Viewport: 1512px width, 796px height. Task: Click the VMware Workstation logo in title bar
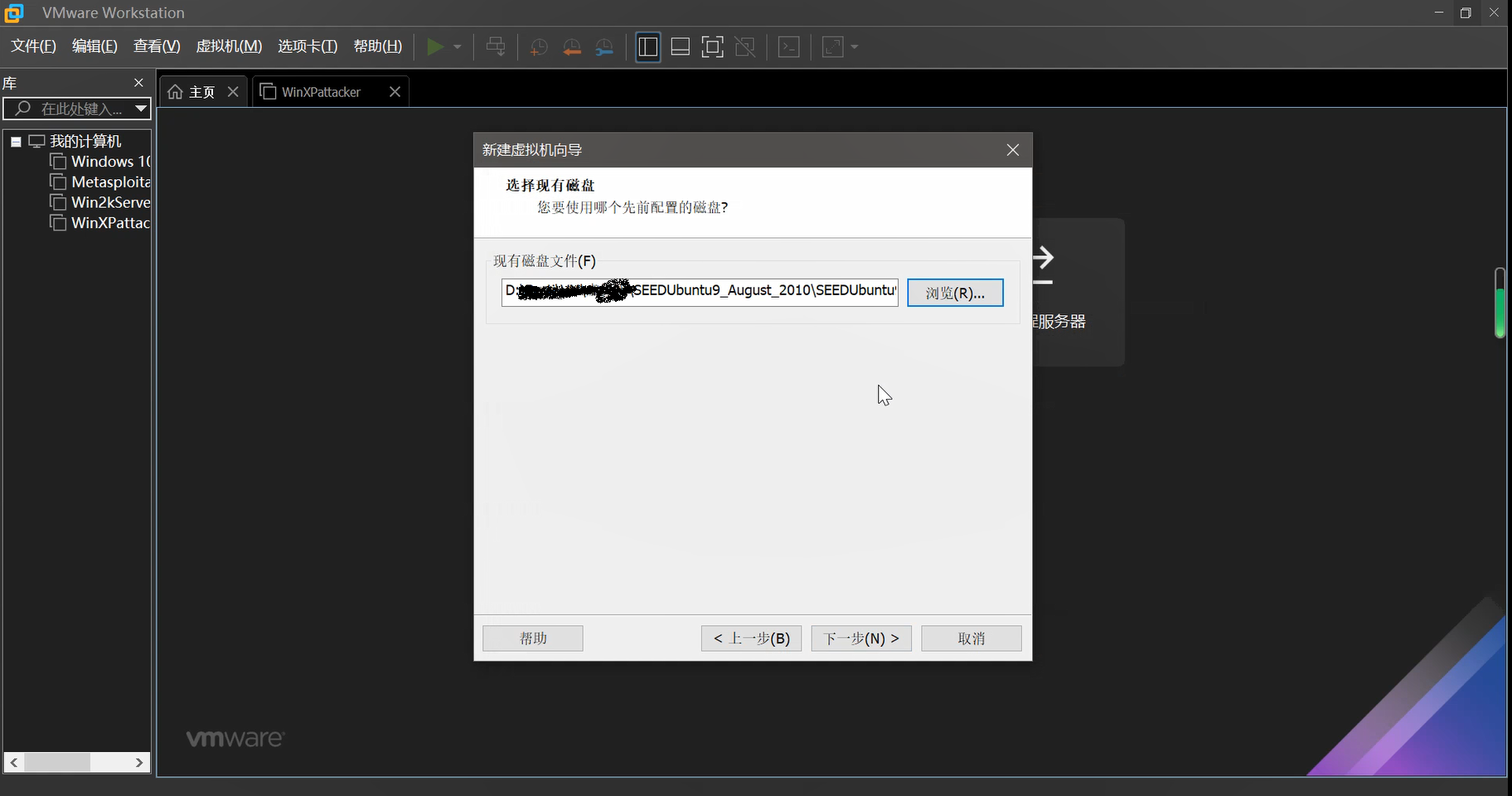coord(14,12)
